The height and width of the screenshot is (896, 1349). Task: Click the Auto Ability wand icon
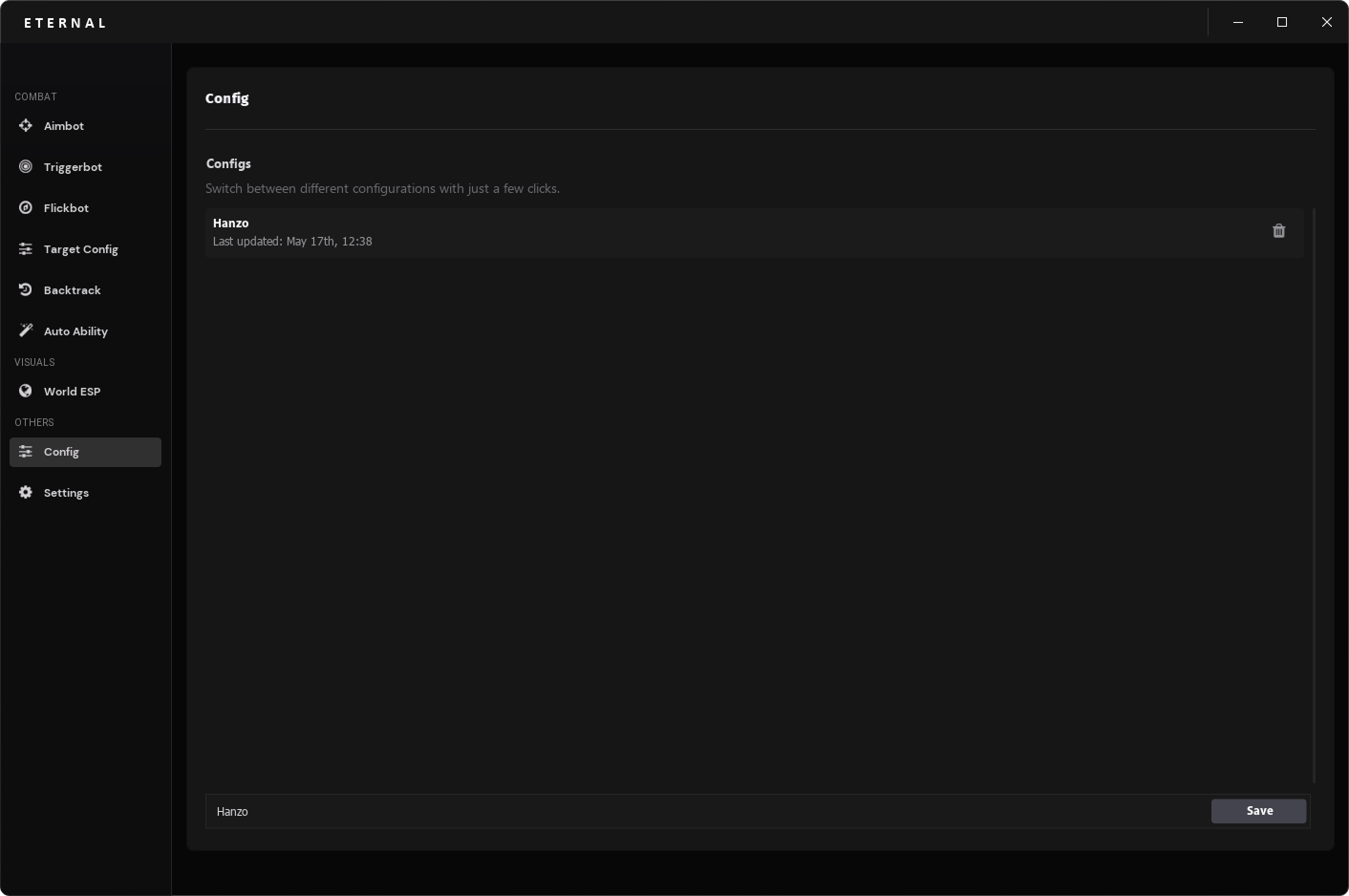[26, 331]
